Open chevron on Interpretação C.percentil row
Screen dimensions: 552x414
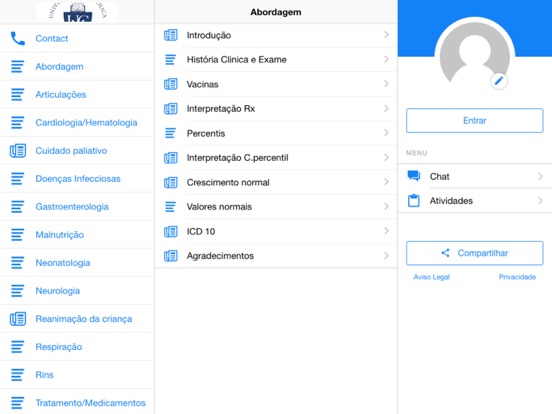386,157
